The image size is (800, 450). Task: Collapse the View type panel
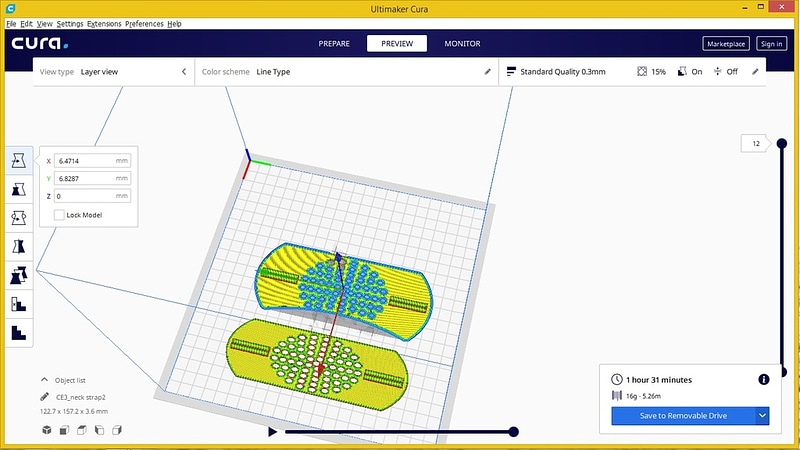[x=184, y=72]
